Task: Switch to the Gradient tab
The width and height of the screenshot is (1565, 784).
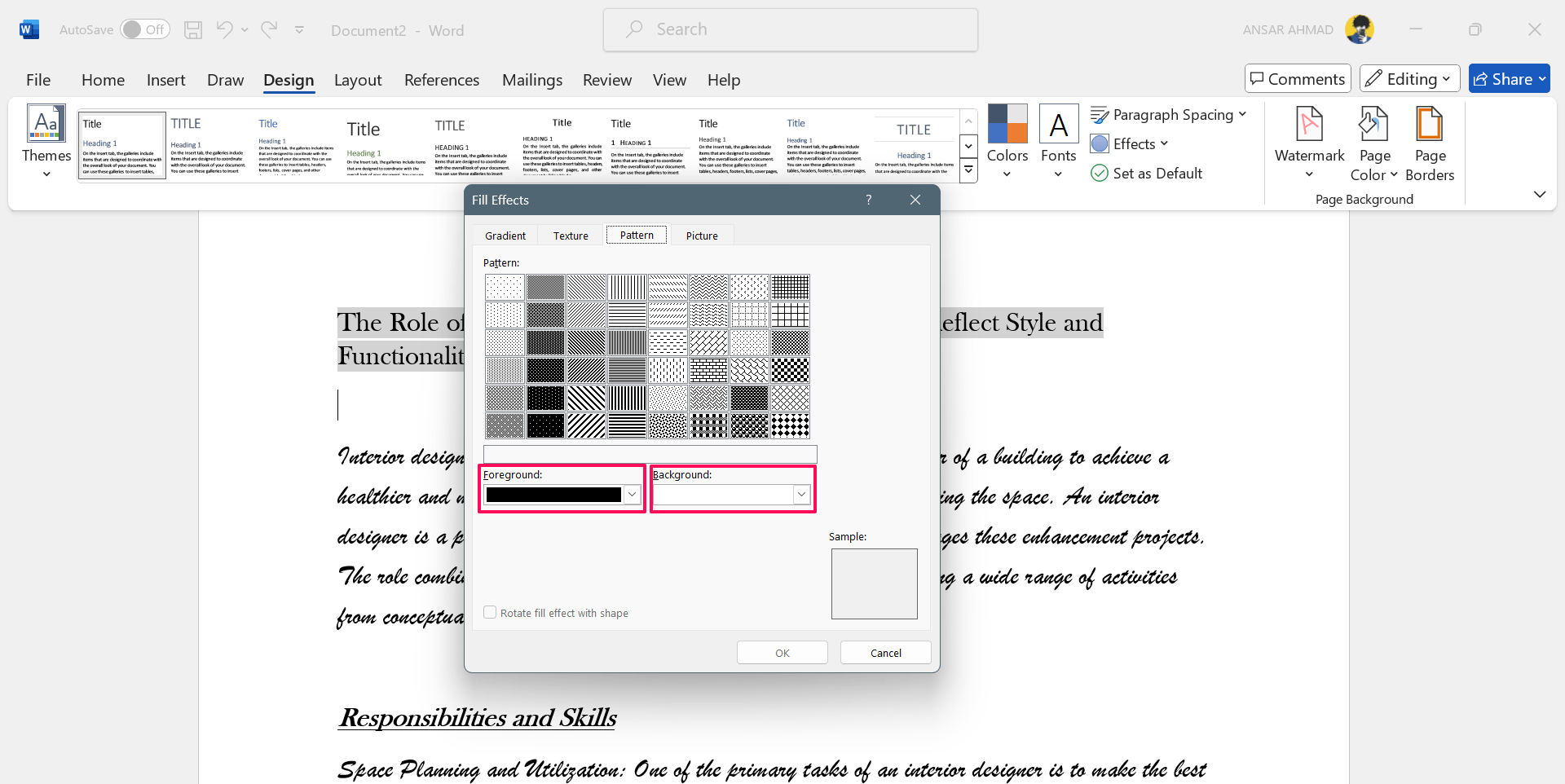Action: tap(505, 236)
